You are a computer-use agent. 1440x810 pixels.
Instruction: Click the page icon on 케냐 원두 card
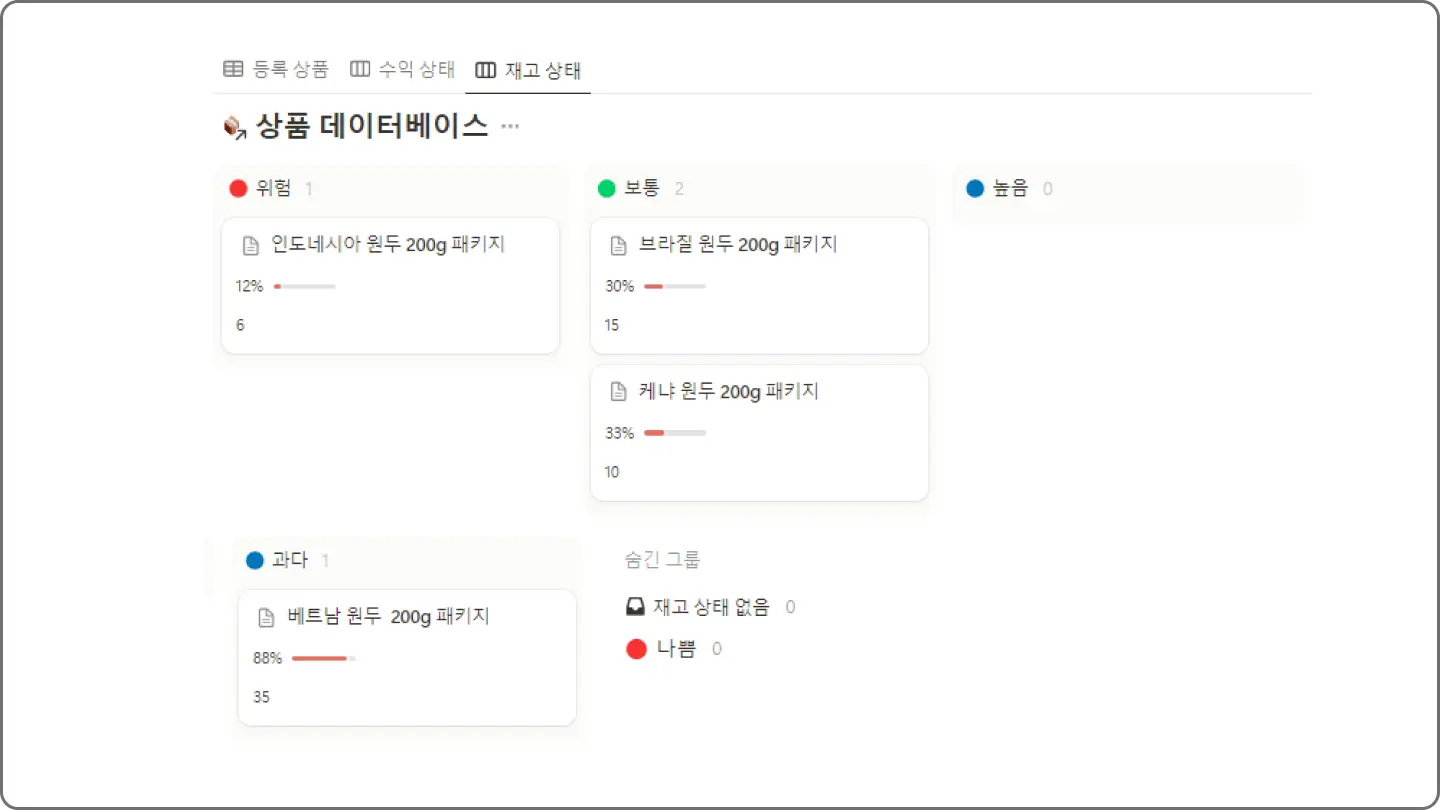tap(619, 392)
